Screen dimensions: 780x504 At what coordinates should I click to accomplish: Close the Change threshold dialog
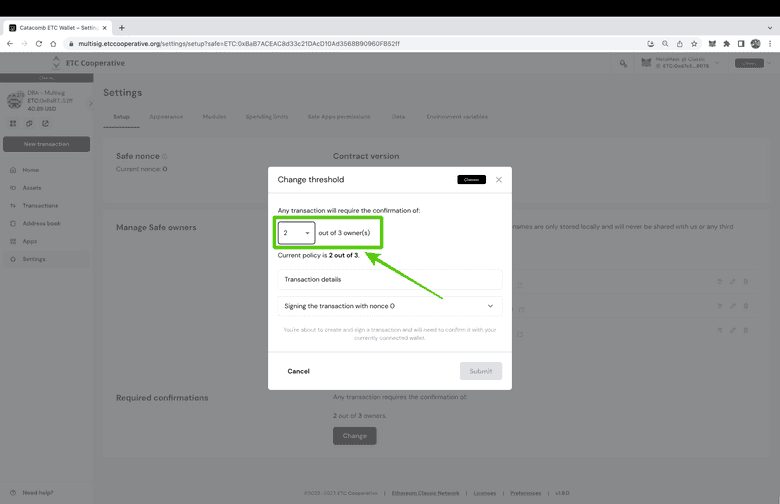pos(499,180)
